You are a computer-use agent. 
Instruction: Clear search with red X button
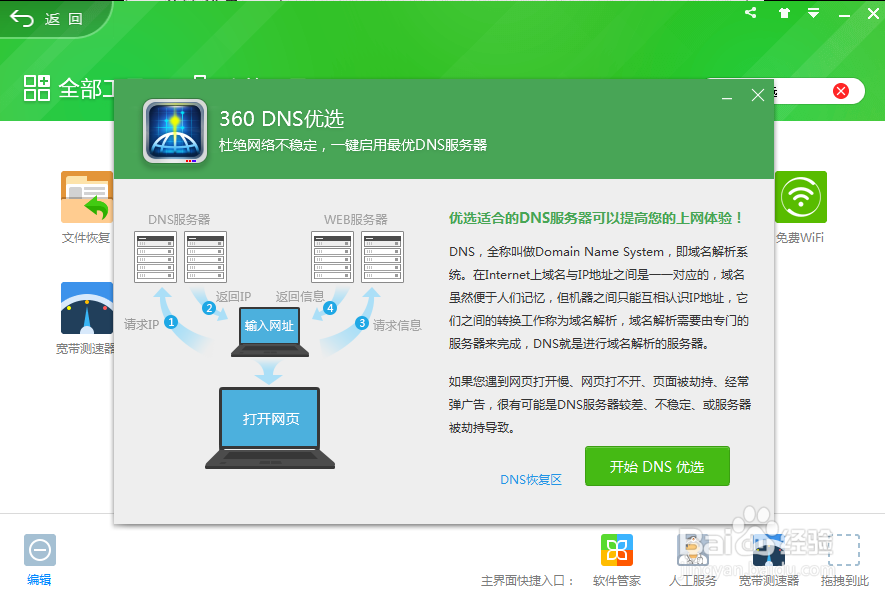pyautogui.click(x=841, y=91)
